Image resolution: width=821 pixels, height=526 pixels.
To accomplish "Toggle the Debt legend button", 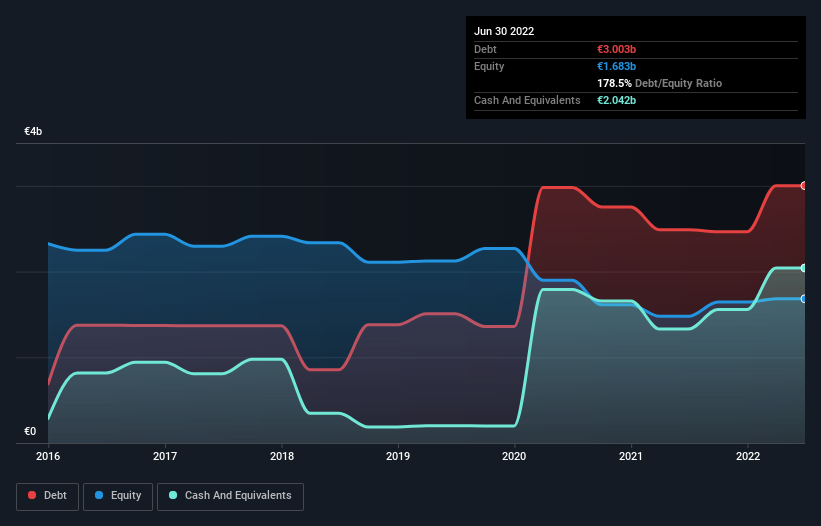I will point(47,496).
